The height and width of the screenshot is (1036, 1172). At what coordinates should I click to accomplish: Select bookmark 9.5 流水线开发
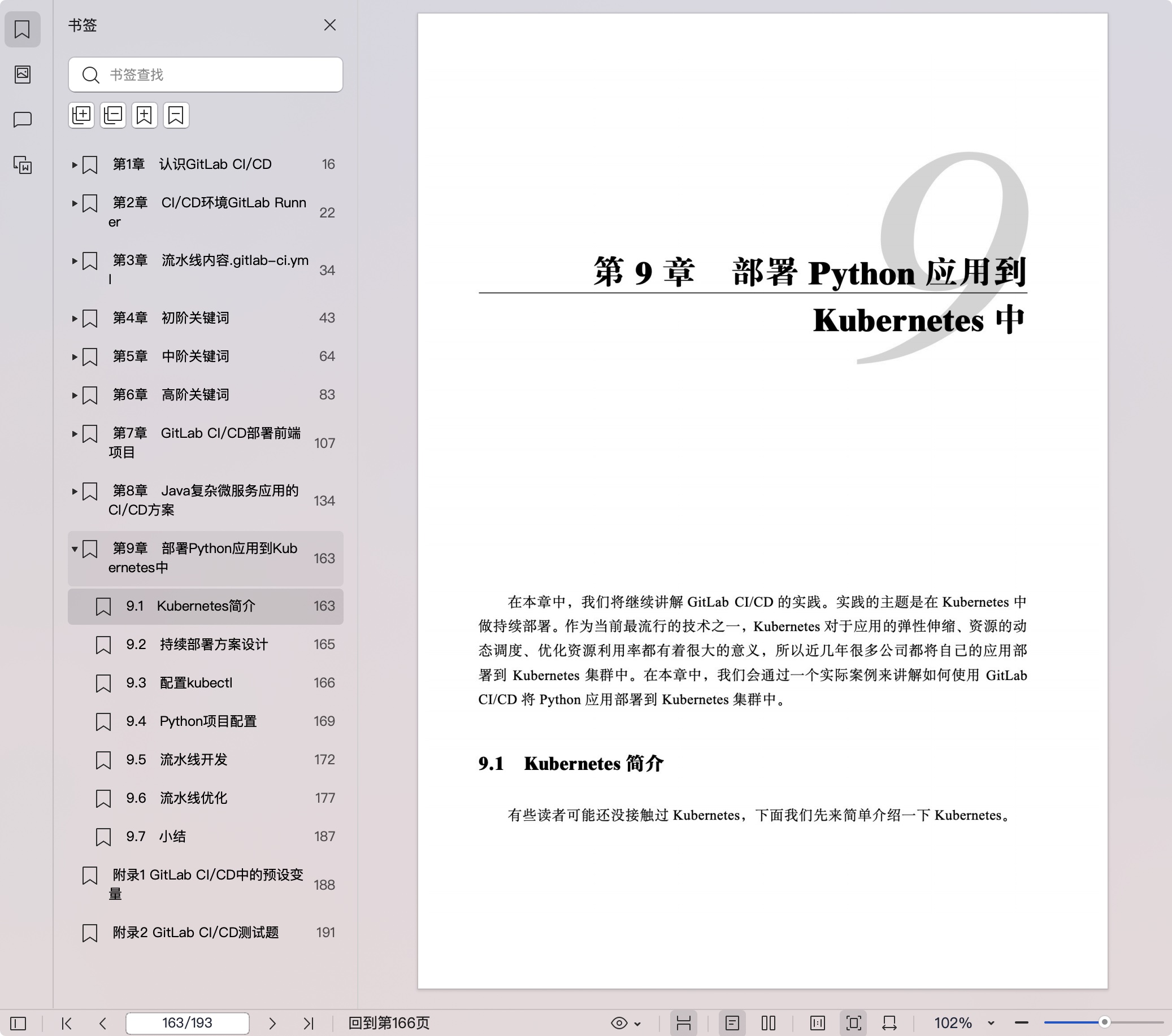click(205, 760)
